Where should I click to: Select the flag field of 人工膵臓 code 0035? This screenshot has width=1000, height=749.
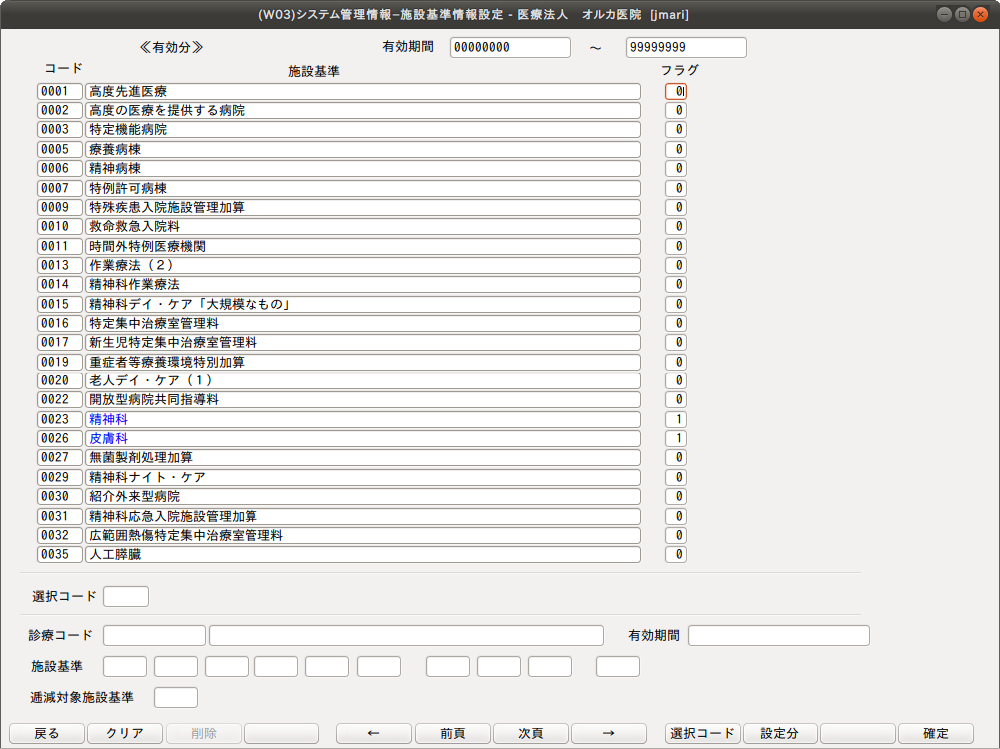(x=674, y=554)
